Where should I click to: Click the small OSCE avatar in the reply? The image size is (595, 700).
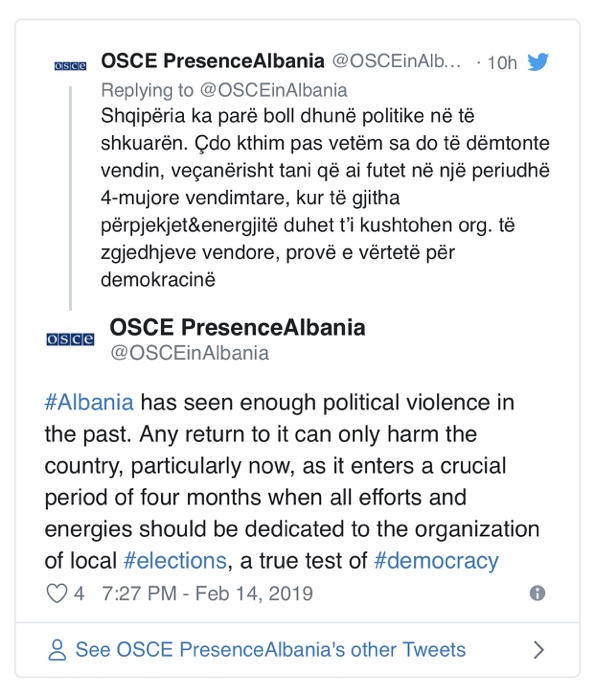tap(70, 66)
